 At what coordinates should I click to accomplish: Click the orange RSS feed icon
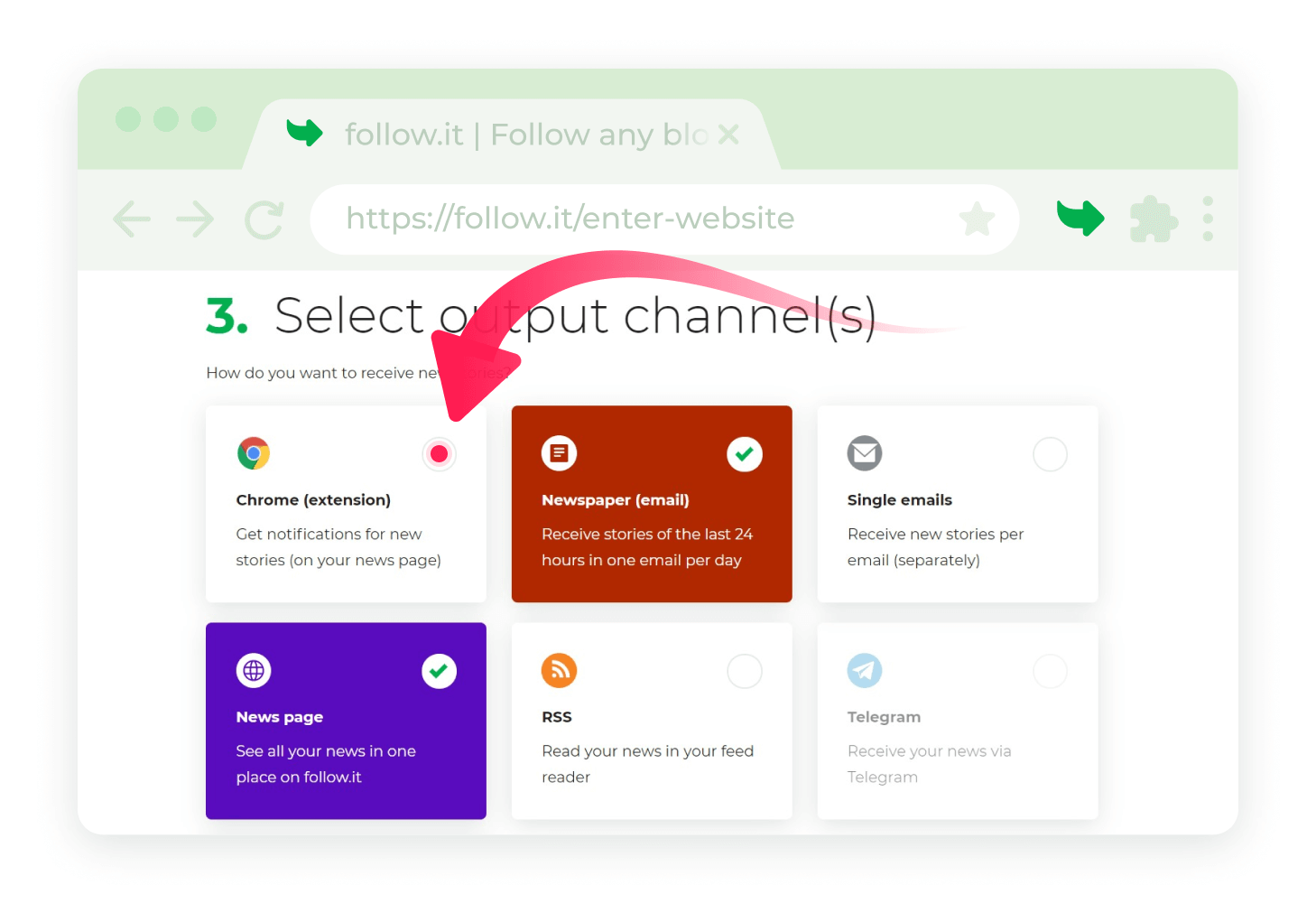pos(559,670)
